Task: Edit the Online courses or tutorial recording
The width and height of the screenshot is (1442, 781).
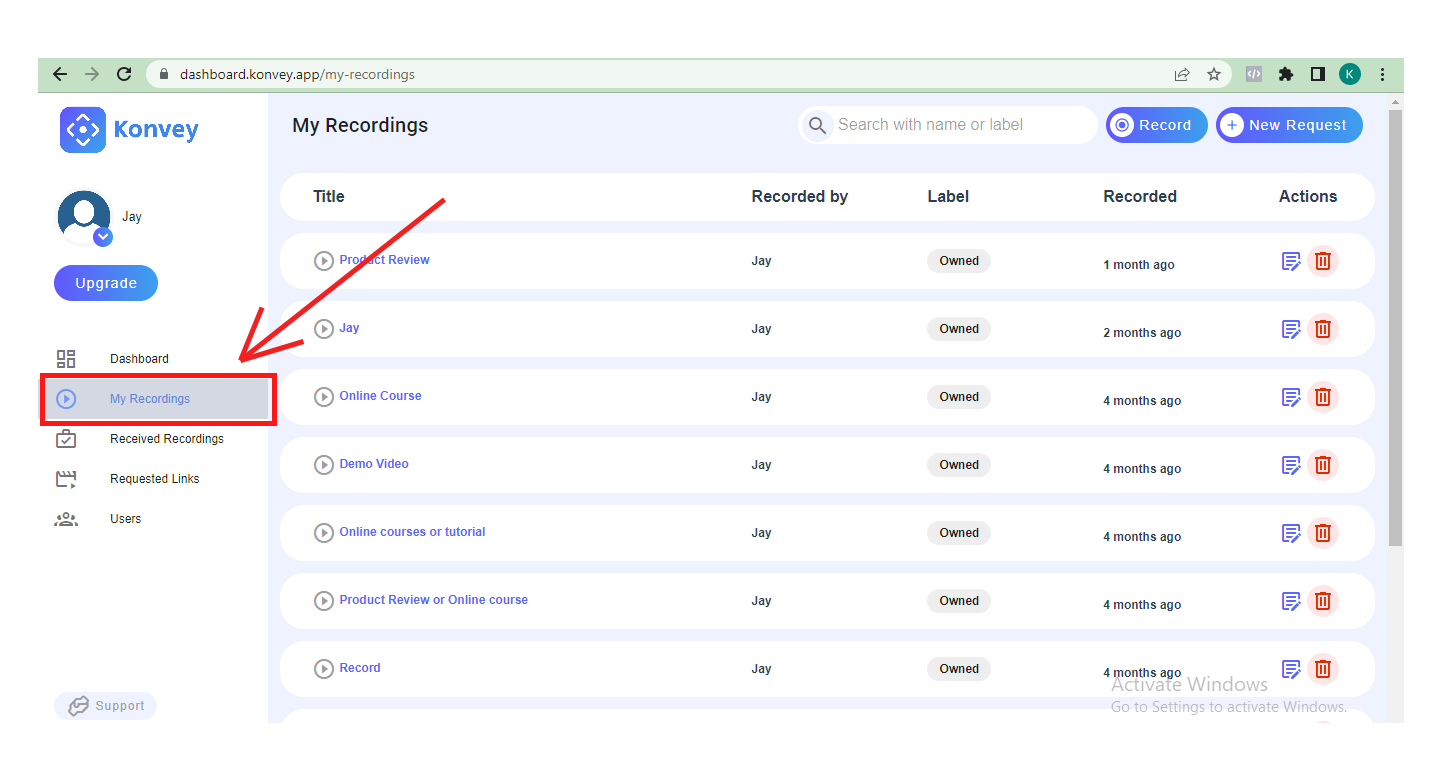Action: point(1291,533)
